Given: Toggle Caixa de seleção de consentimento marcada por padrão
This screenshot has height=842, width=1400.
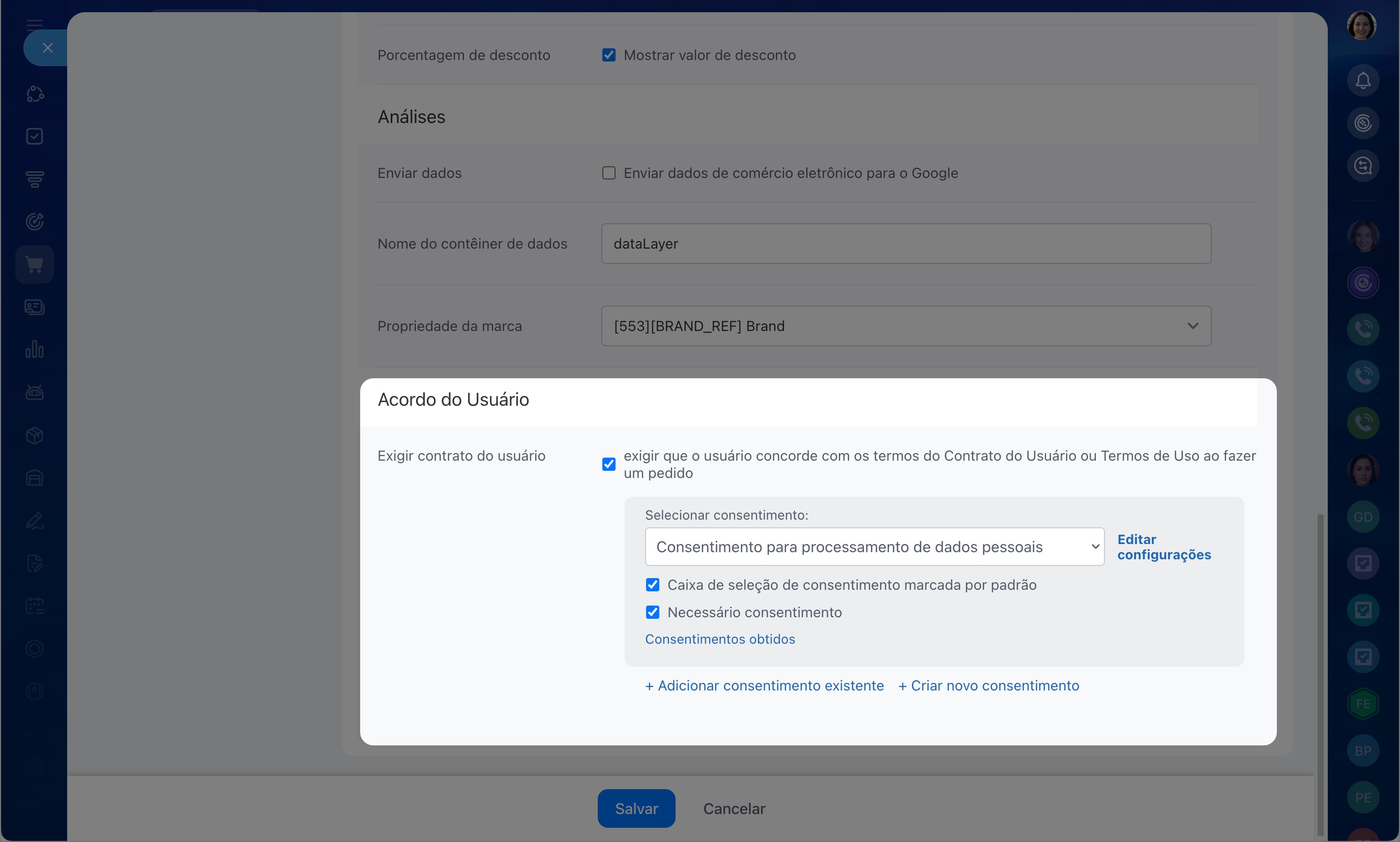Looking at the screenshot, I should tap(652, 585).
